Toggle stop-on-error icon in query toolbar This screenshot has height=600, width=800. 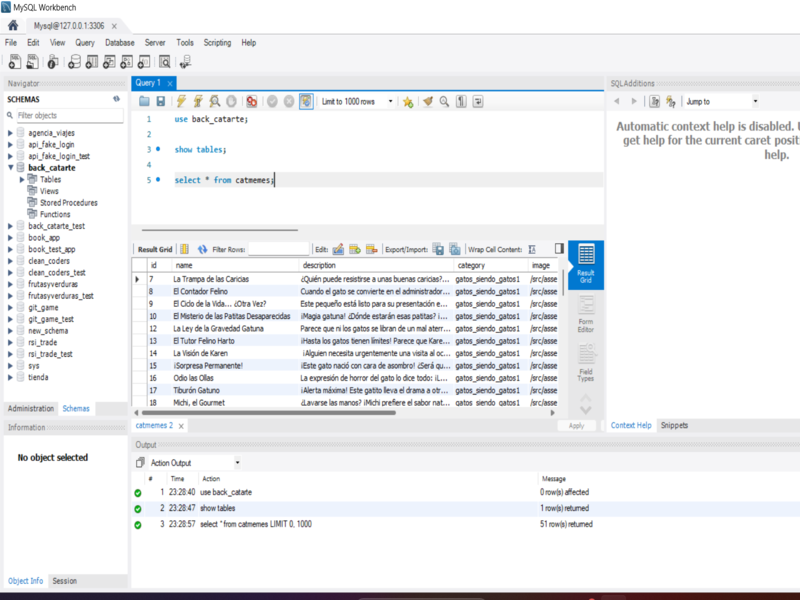coord(252,102)
